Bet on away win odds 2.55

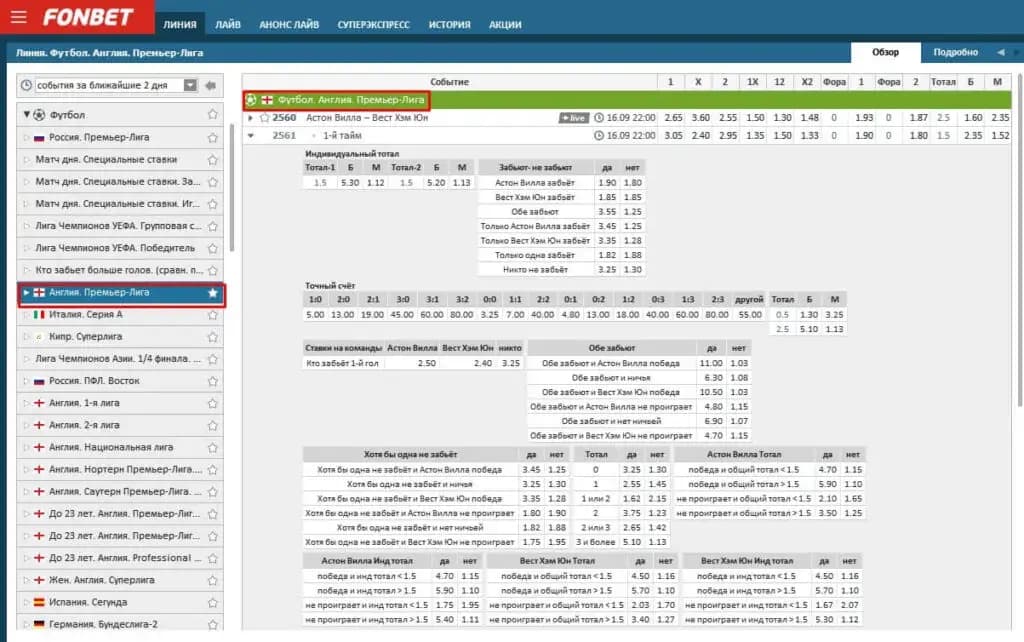tap(728, 118)
